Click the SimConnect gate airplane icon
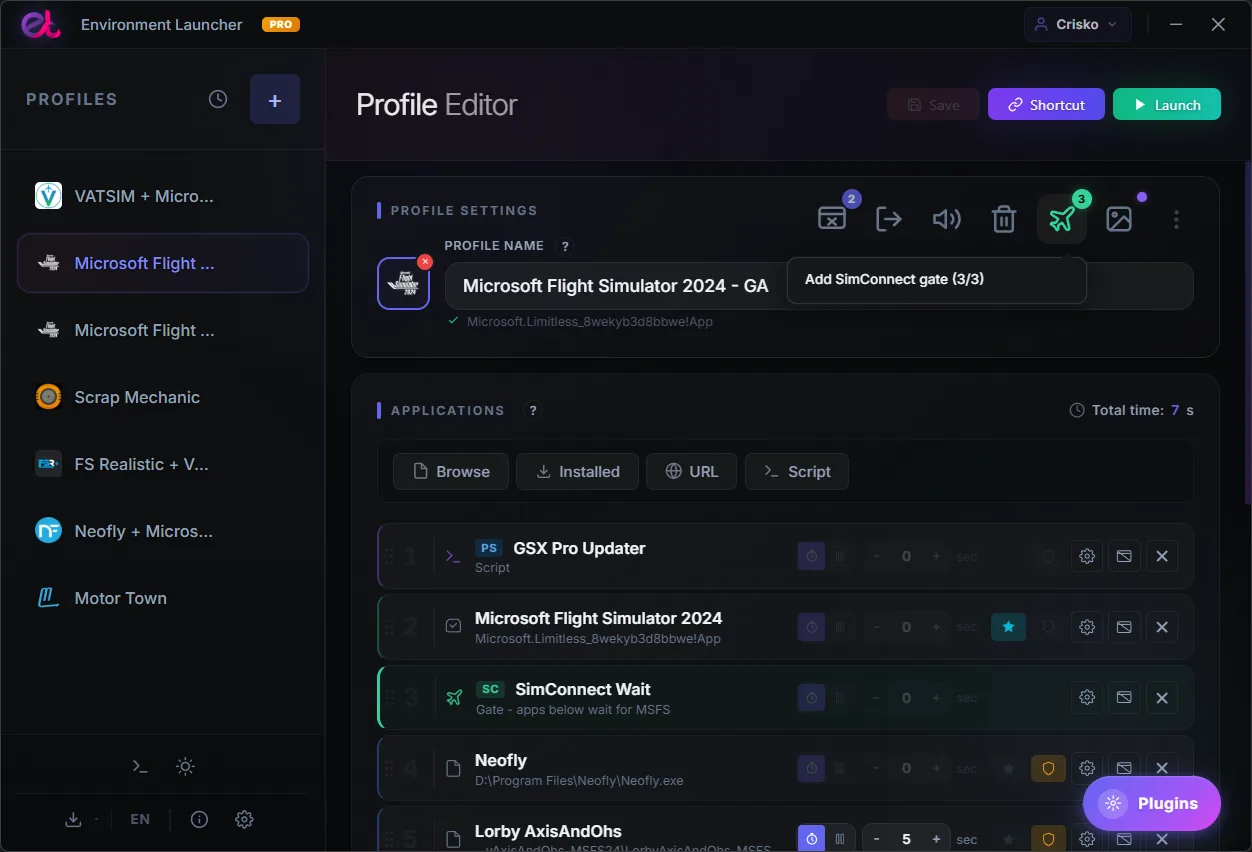The height and width of the screenshot is (852, 1252). [1062, 218]
